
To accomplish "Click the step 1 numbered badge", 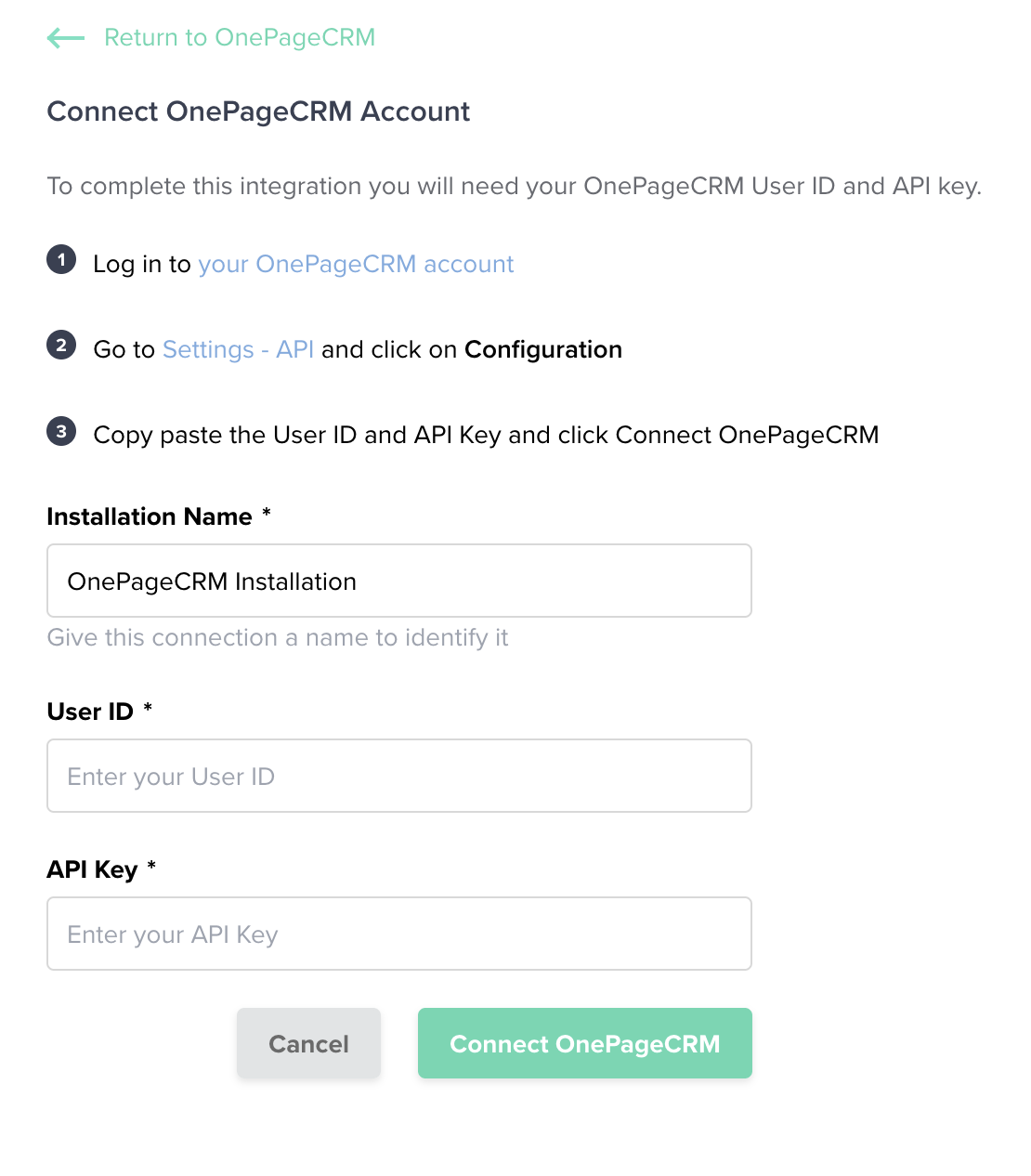I will (x=60, y=260).
